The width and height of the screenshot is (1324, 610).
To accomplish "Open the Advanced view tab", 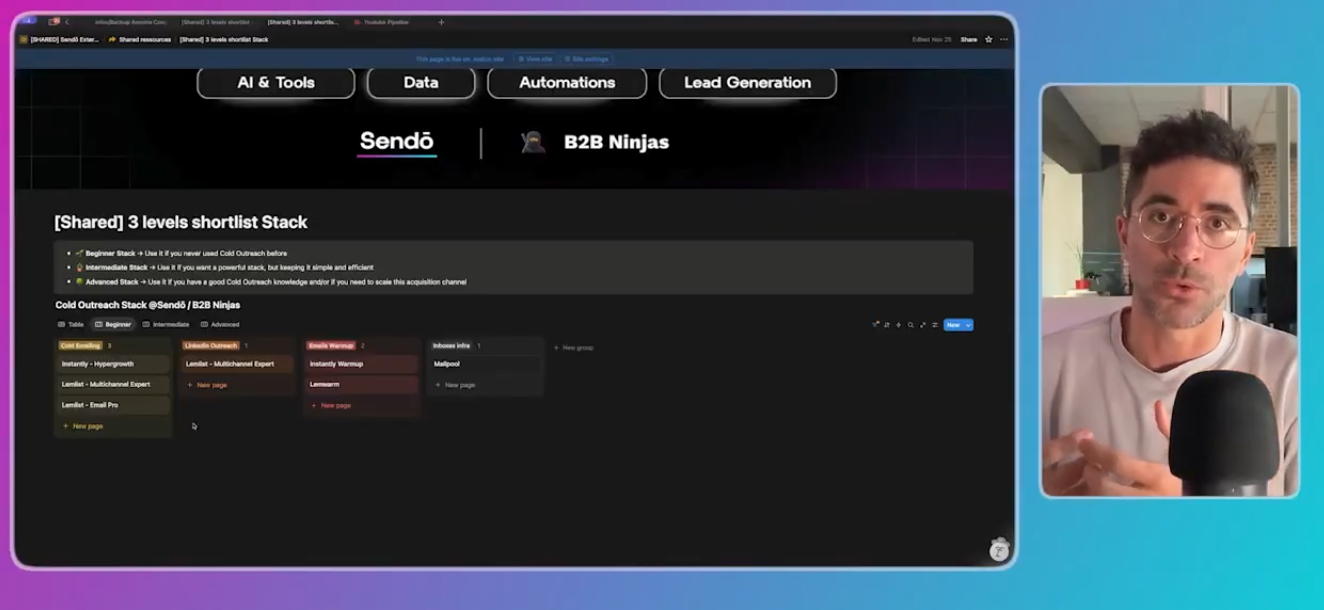I will (x=220, y=324).
